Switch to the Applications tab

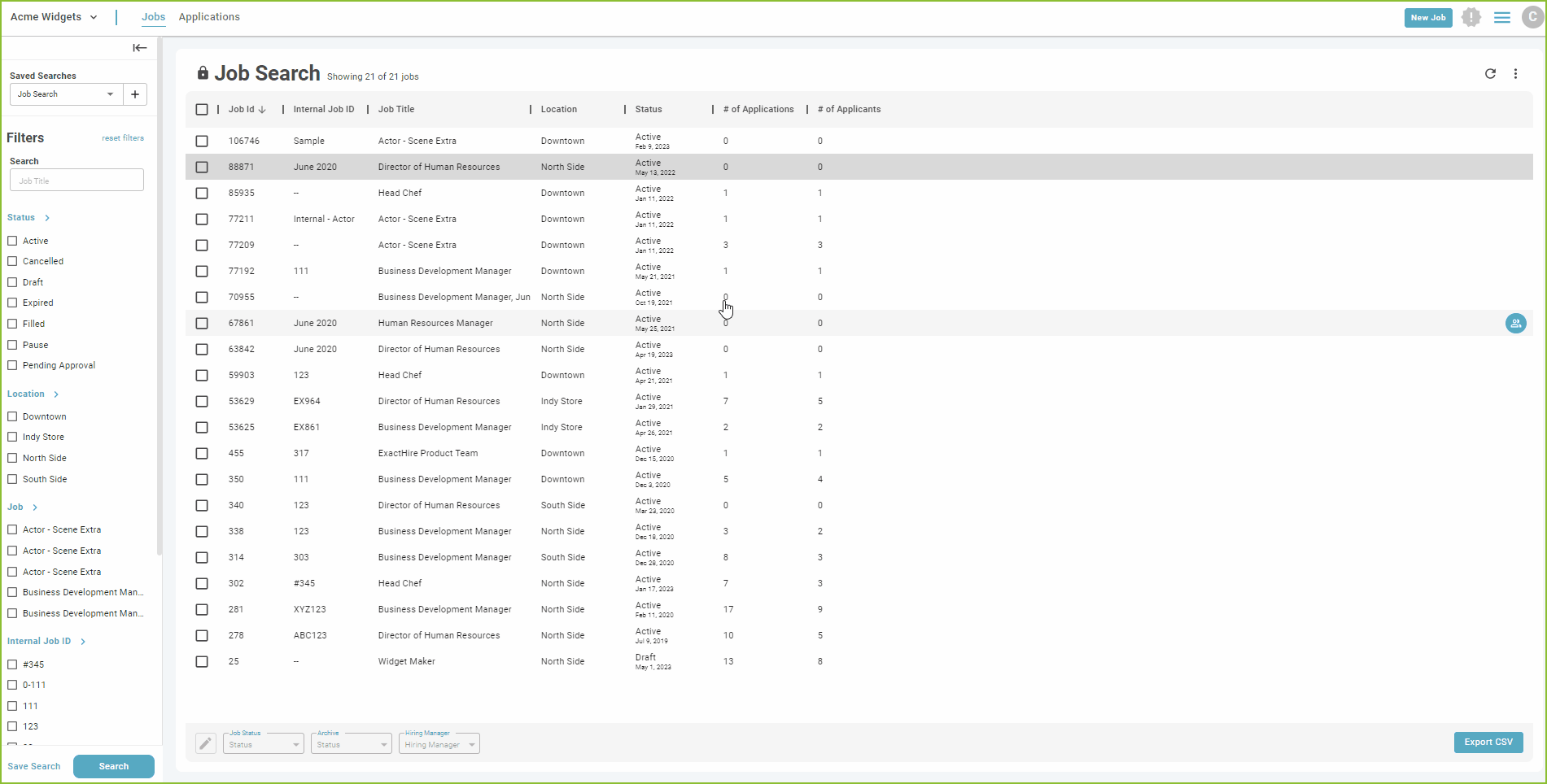click(209, 16)
